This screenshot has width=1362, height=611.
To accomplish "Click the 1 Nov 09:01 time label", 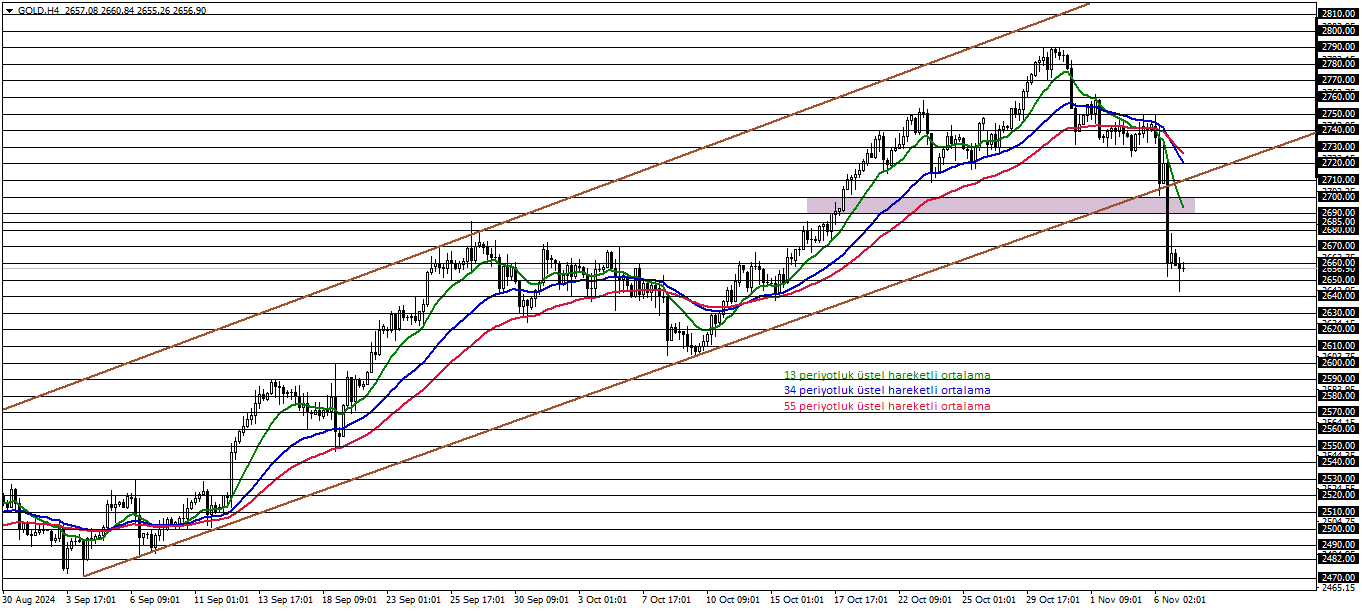I will click(1116, 600).
